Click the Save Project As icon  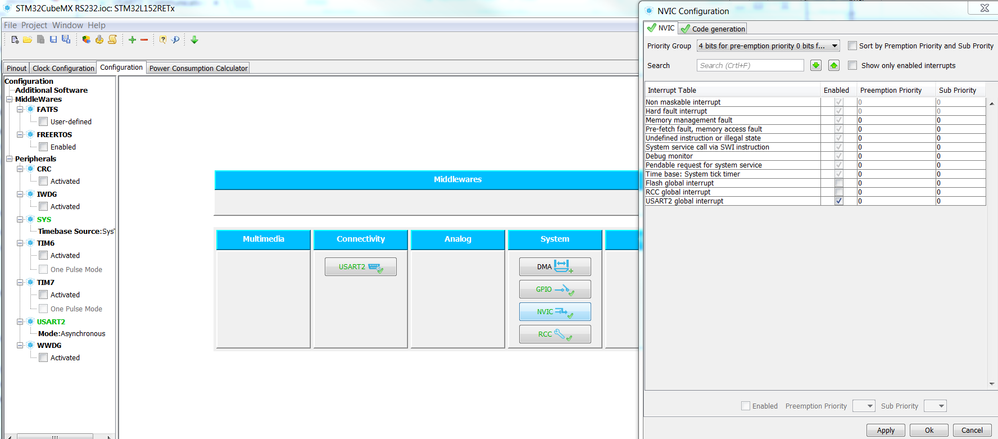tap(66, 39)
